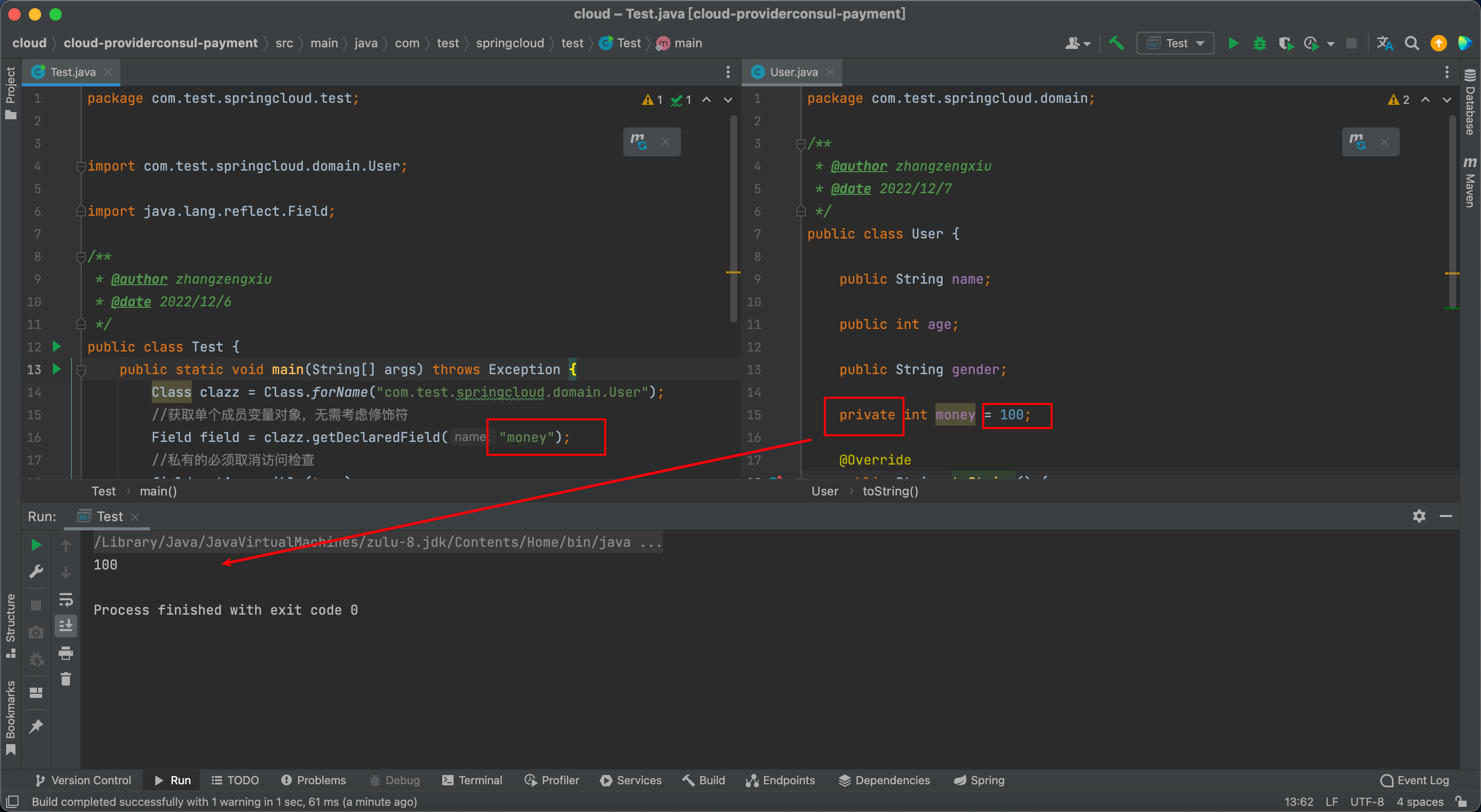
Task: Toggle the Structure tool window
Action: click(x=10, y=626)
